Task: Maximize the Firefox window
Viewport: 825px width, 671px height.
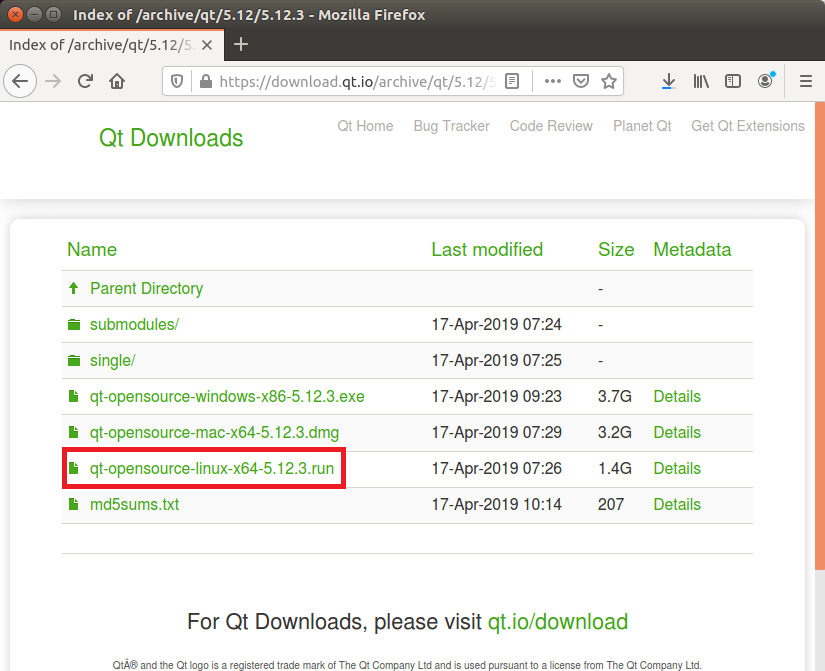Action: click(53, 14)
